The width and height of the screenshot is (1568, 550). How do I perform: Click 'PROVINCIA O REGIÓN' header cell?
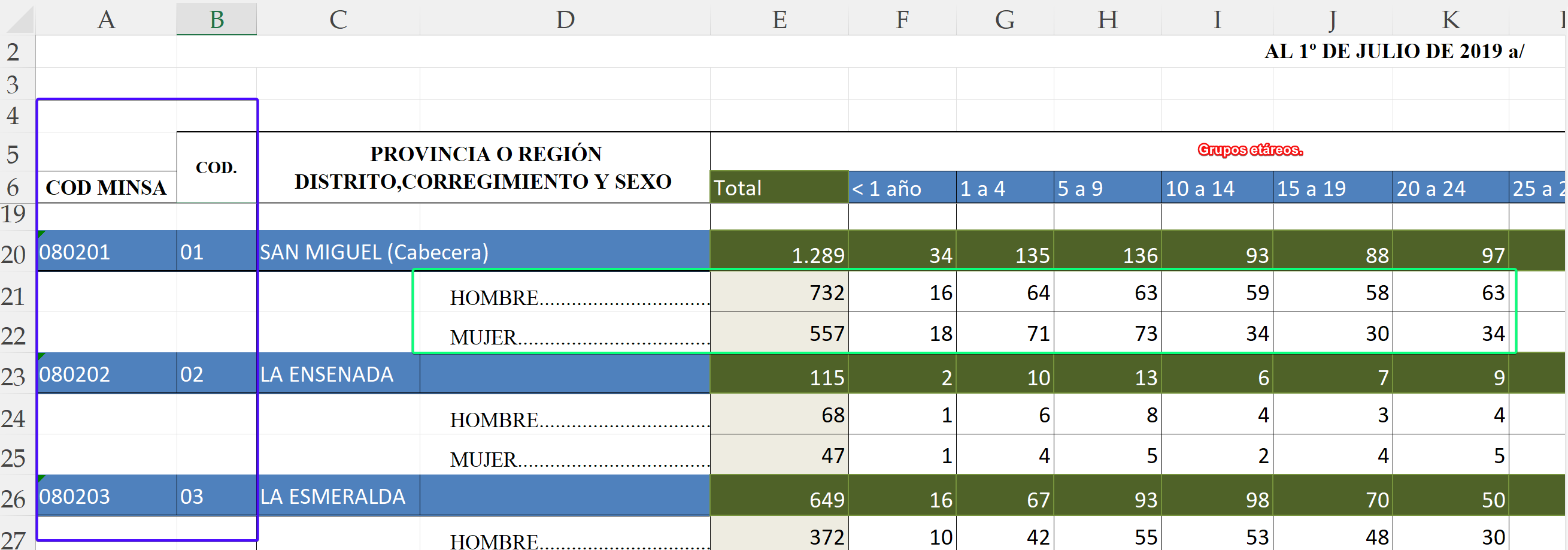(484, 168)
